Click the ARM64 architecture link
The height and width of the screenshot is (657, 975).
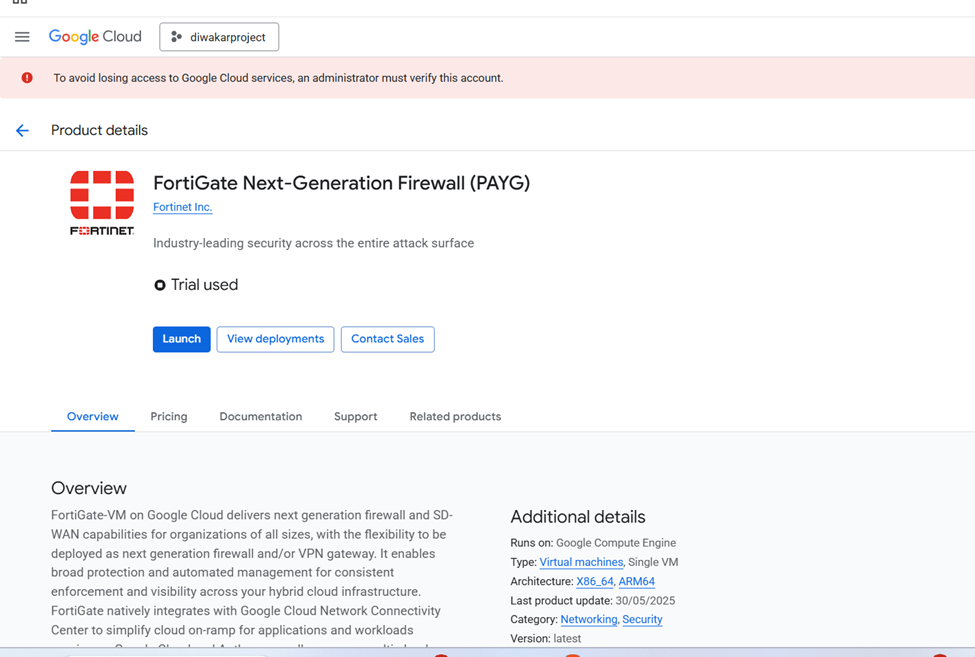pyautogui.click(x=637, y=582)
